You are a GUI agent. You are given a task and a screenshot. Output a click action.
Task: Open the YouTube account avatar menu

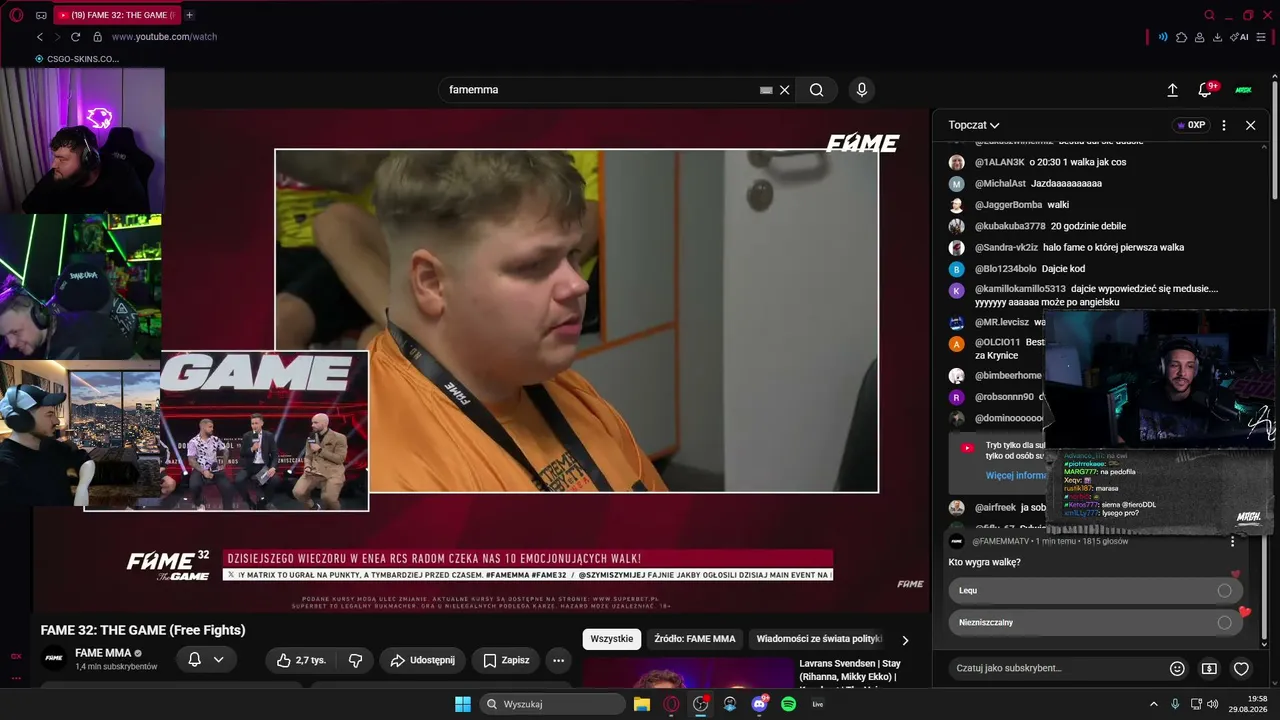[1244, 90]
